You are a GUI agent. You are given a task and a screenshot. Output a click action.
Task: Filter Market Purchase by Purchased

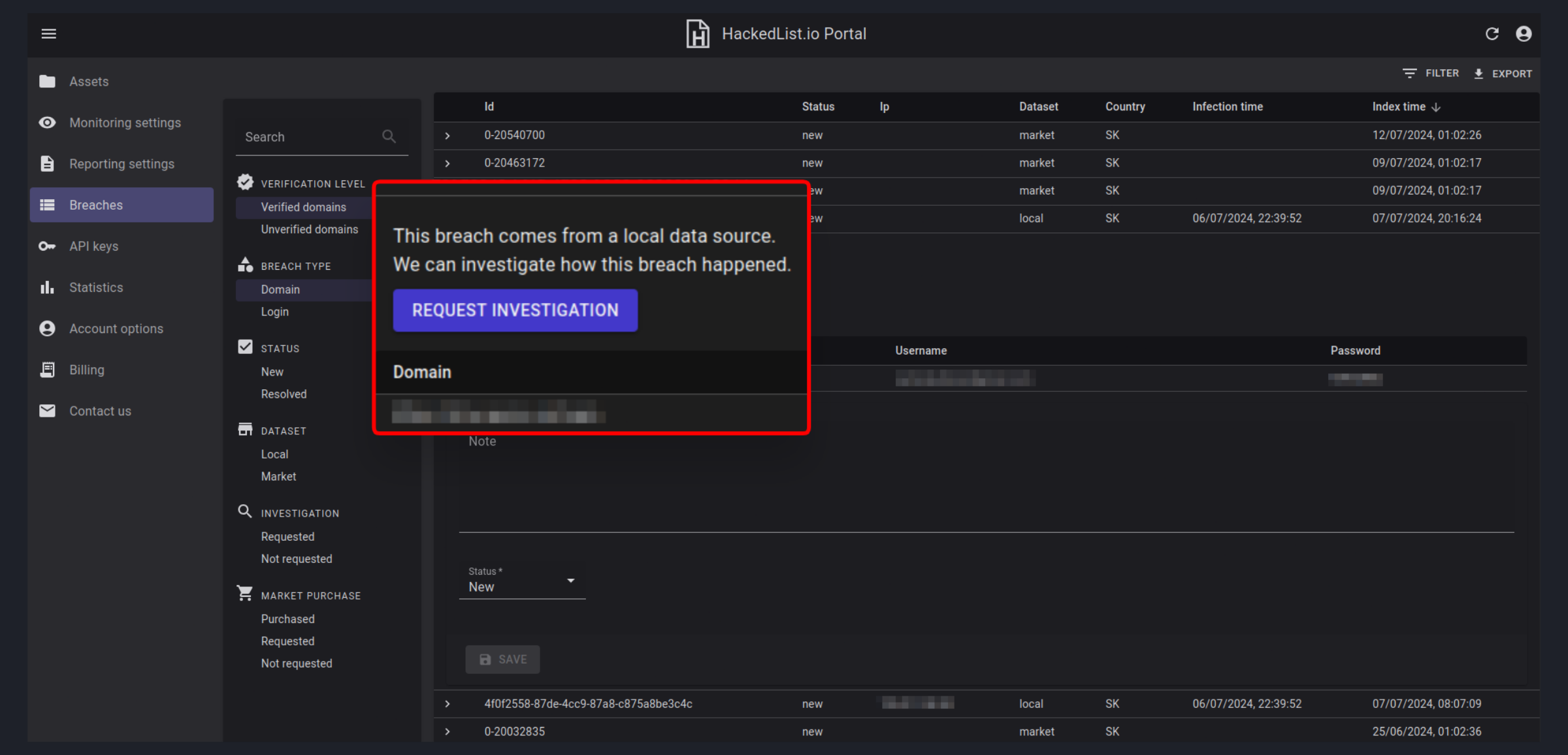[x=287, y=618]
